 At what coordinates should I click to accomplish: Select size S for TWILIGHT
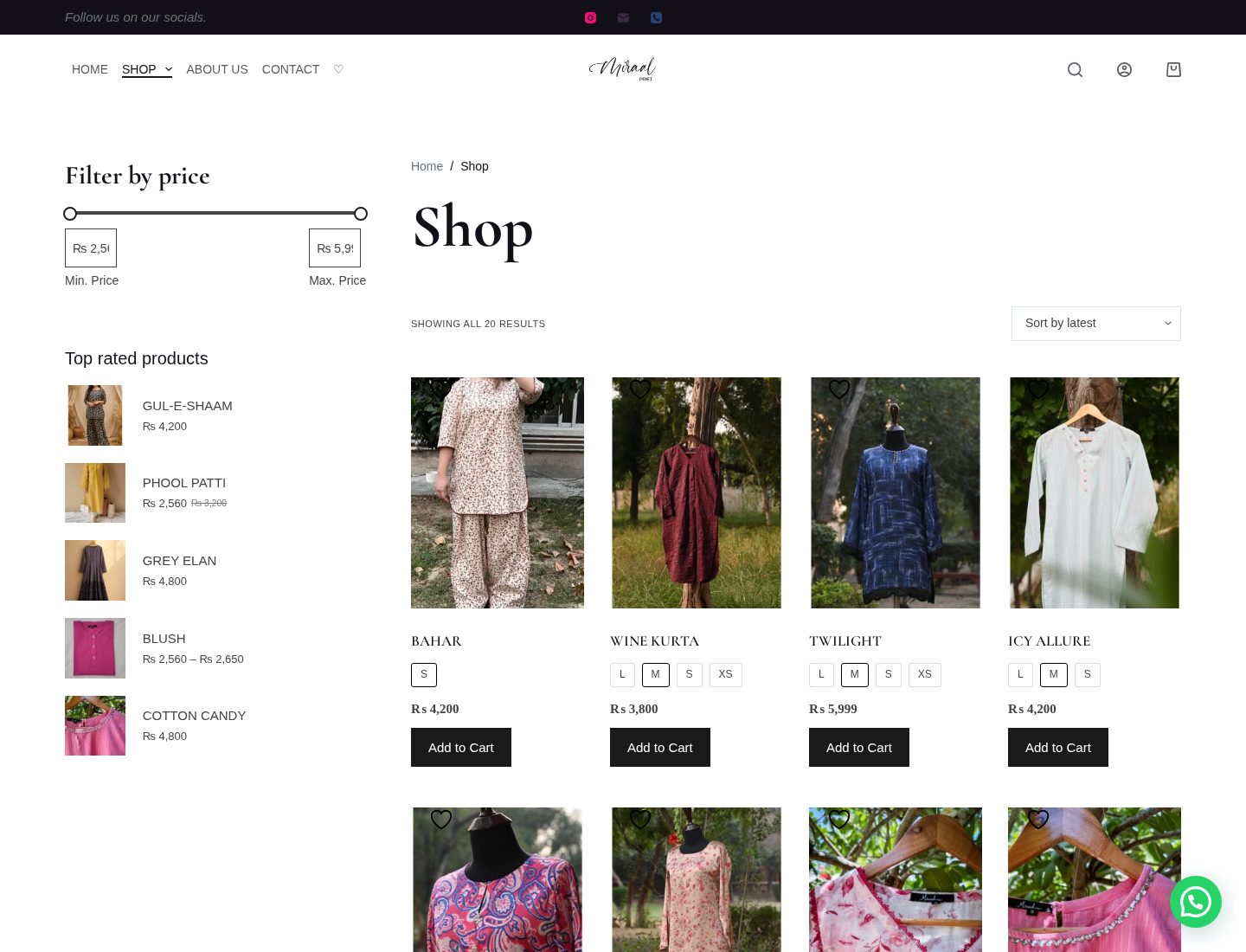(888, 674)
